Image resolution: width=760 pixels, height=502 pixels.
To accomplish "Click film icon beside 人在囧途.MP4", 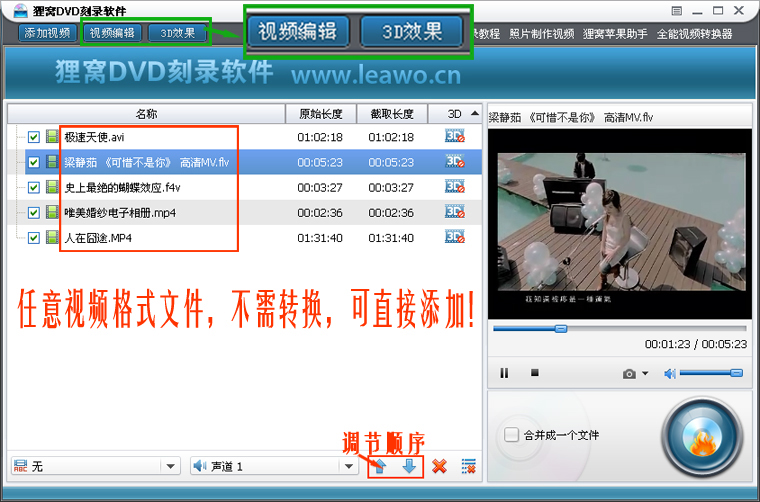I will point(52,237).
